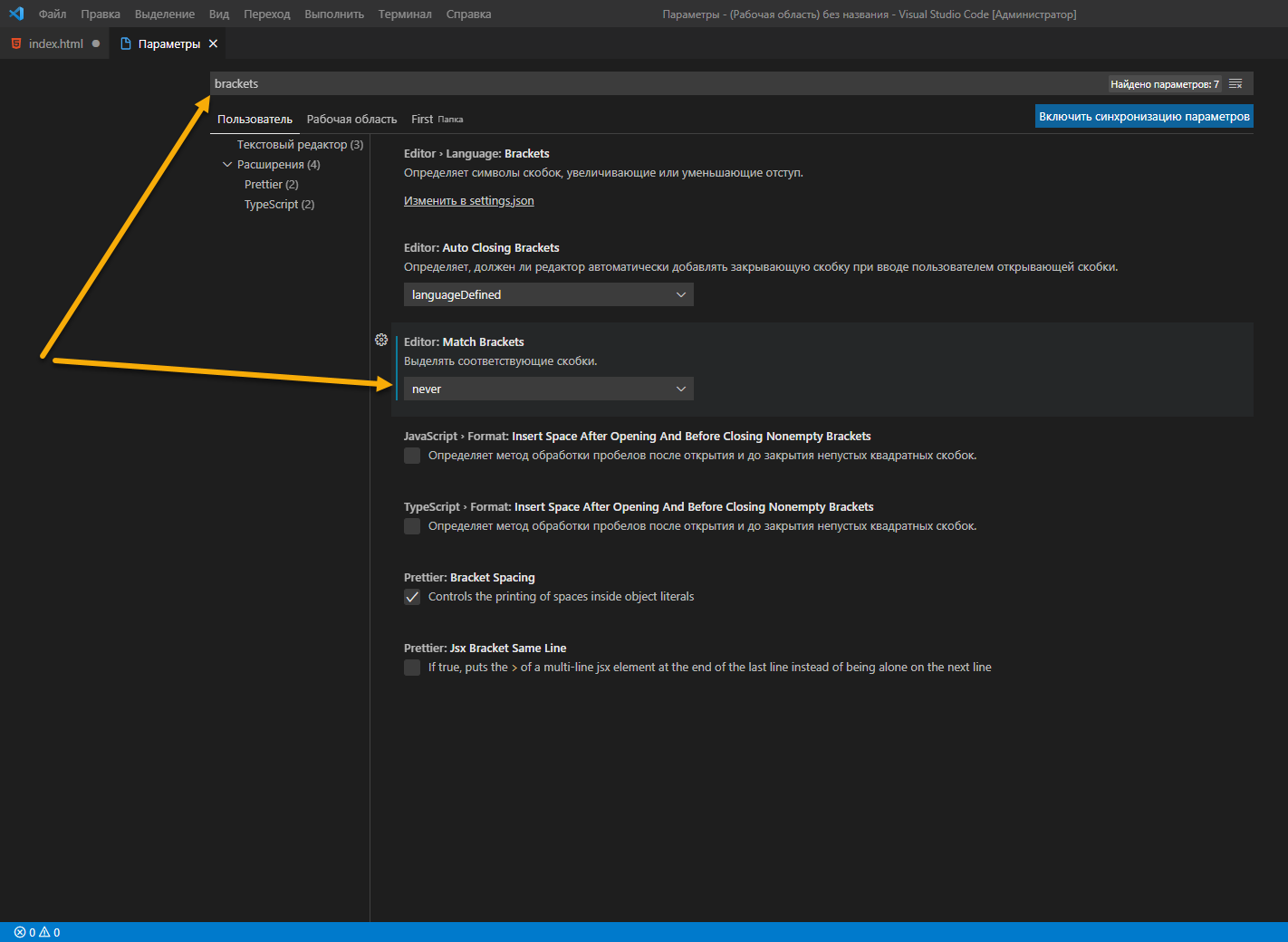Click the Найдено параметров: 7 counter
Screen dimensions: 1288x942
pyautogui.click(x=1165, y=84)
